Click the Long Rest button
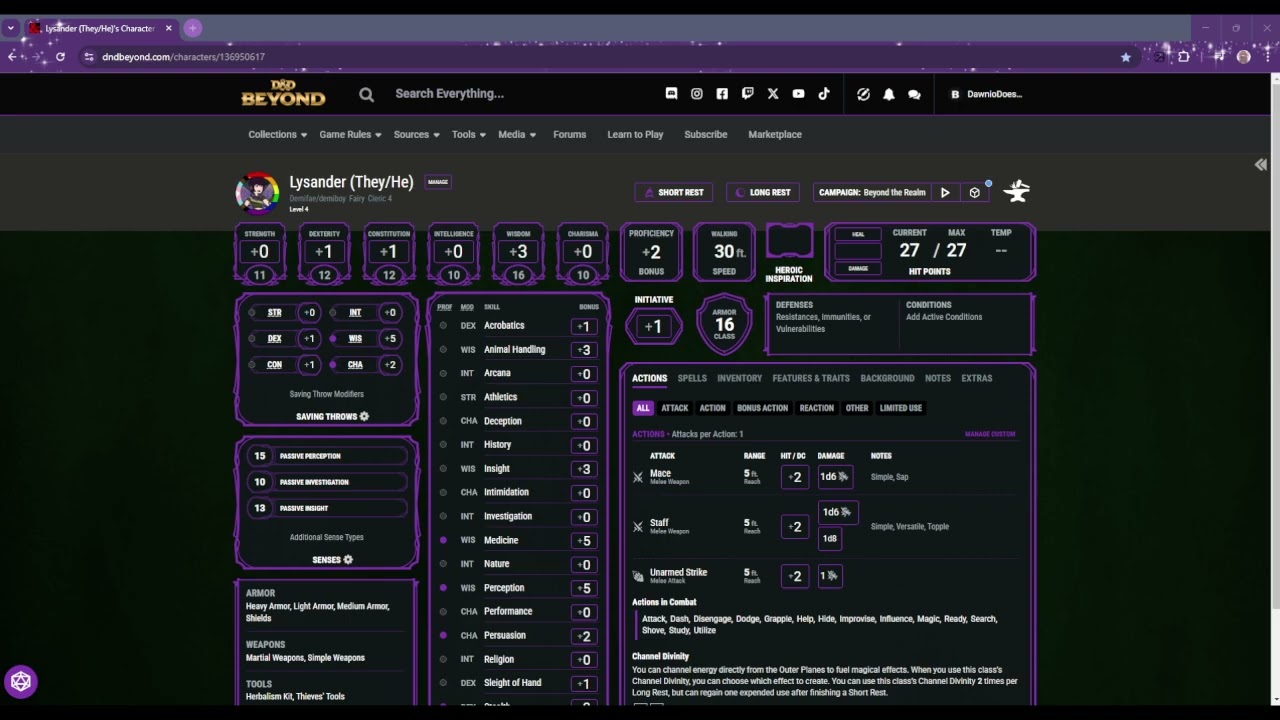Screen dimensions: 1280x720 tap(763, 192)
